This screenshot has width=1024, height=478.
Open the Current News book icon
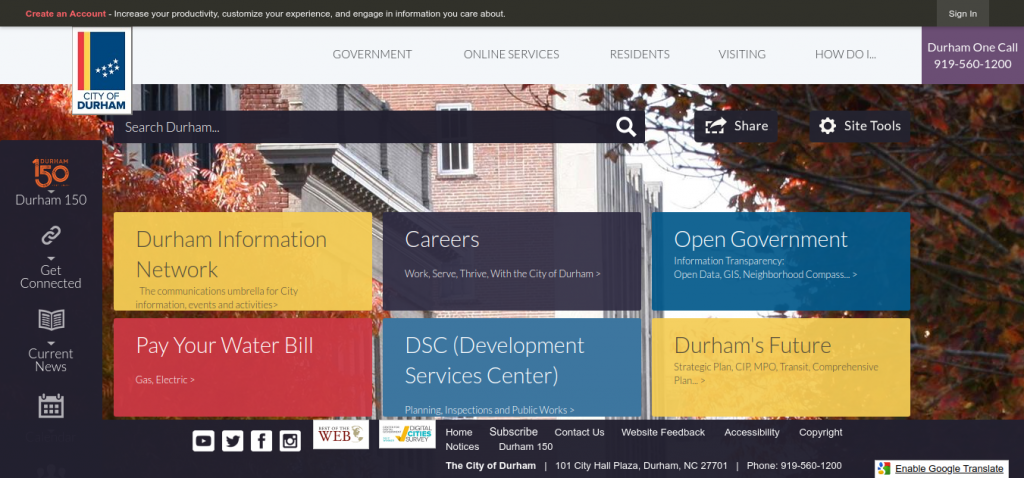click(51, 320)
